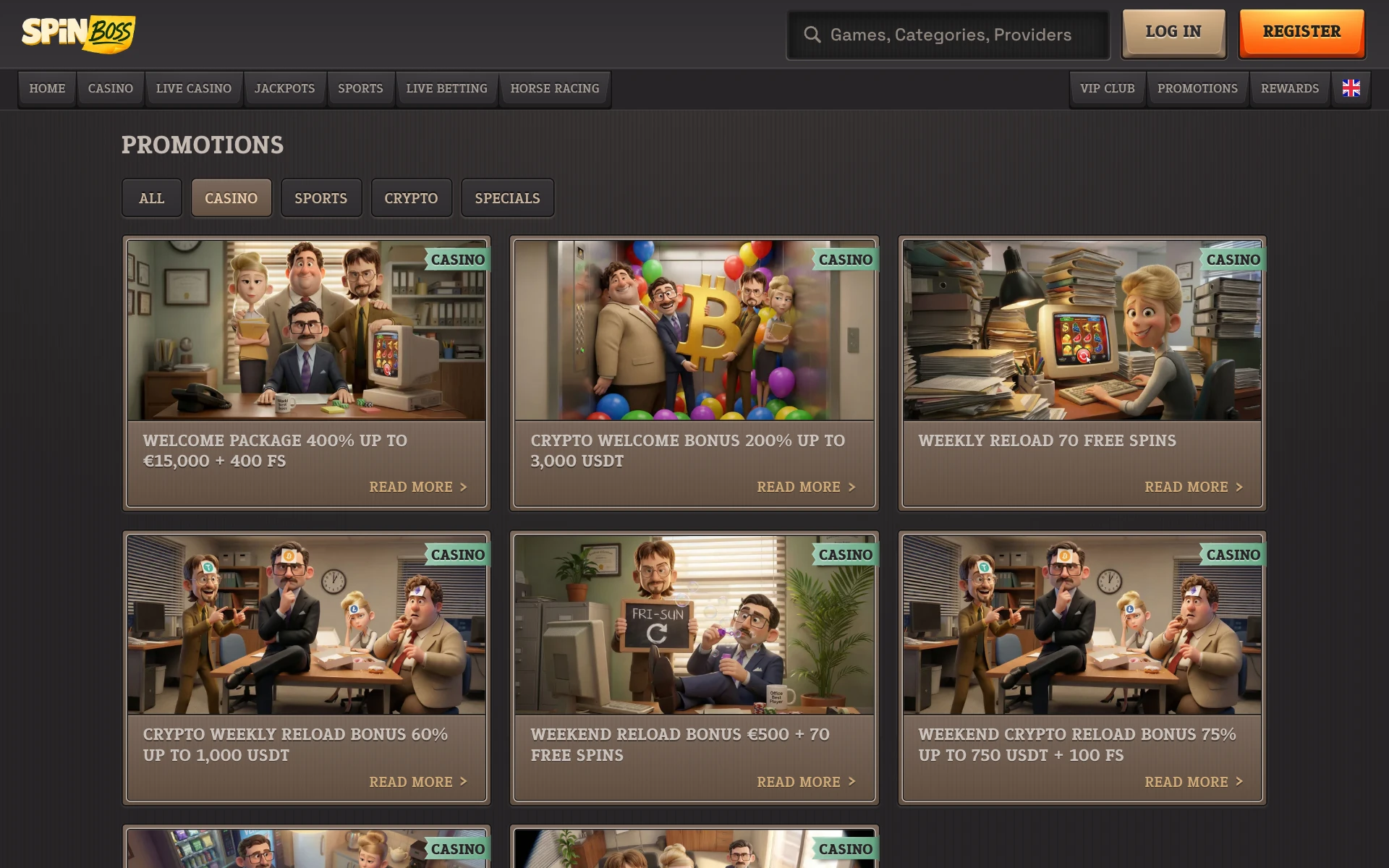The height and width of the screenshot is (868, 1389).
Task: Go to LIVE BETTING
Action: pos(446,88)
